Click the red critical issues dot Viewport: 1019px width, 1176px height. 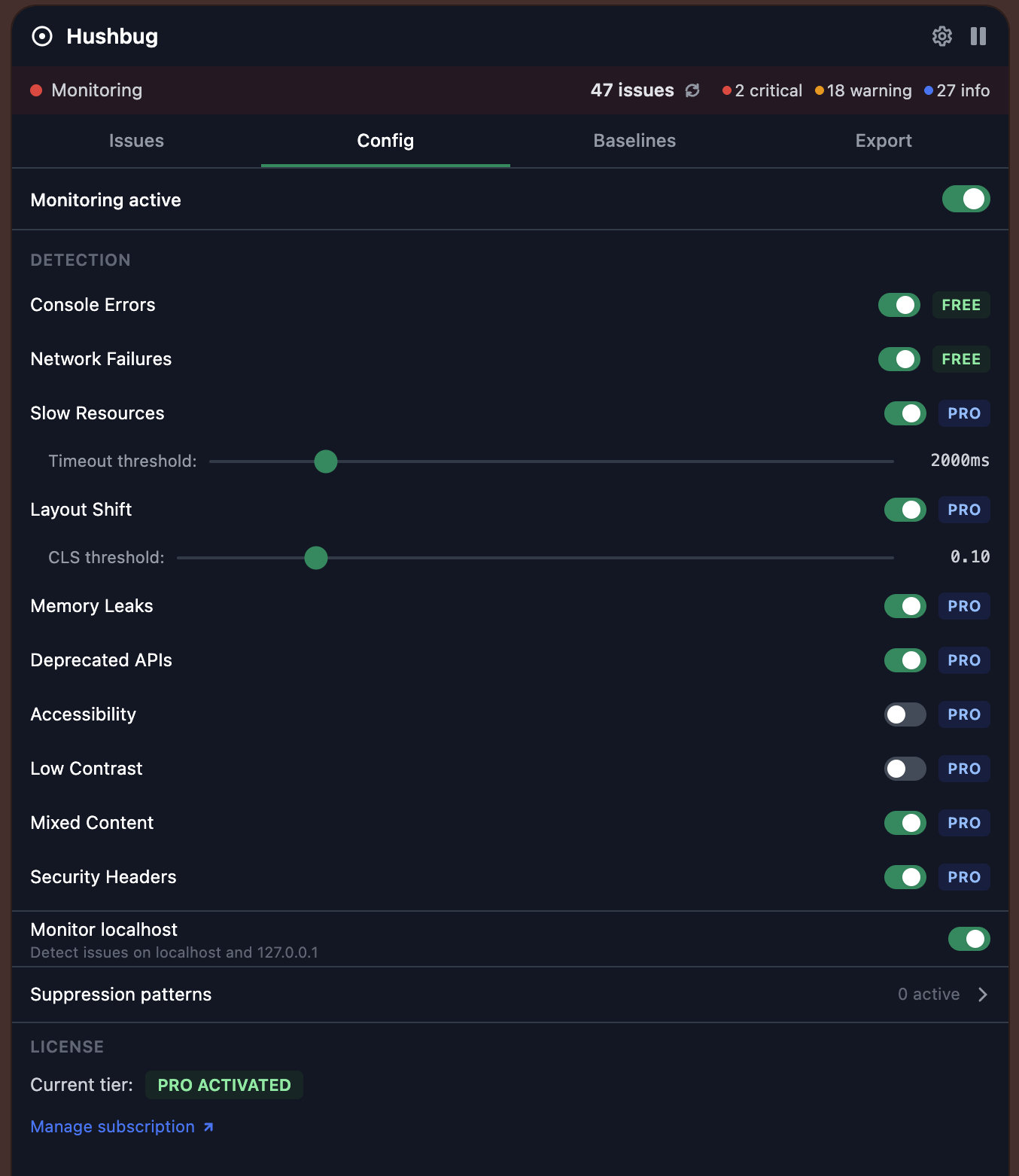727,90
